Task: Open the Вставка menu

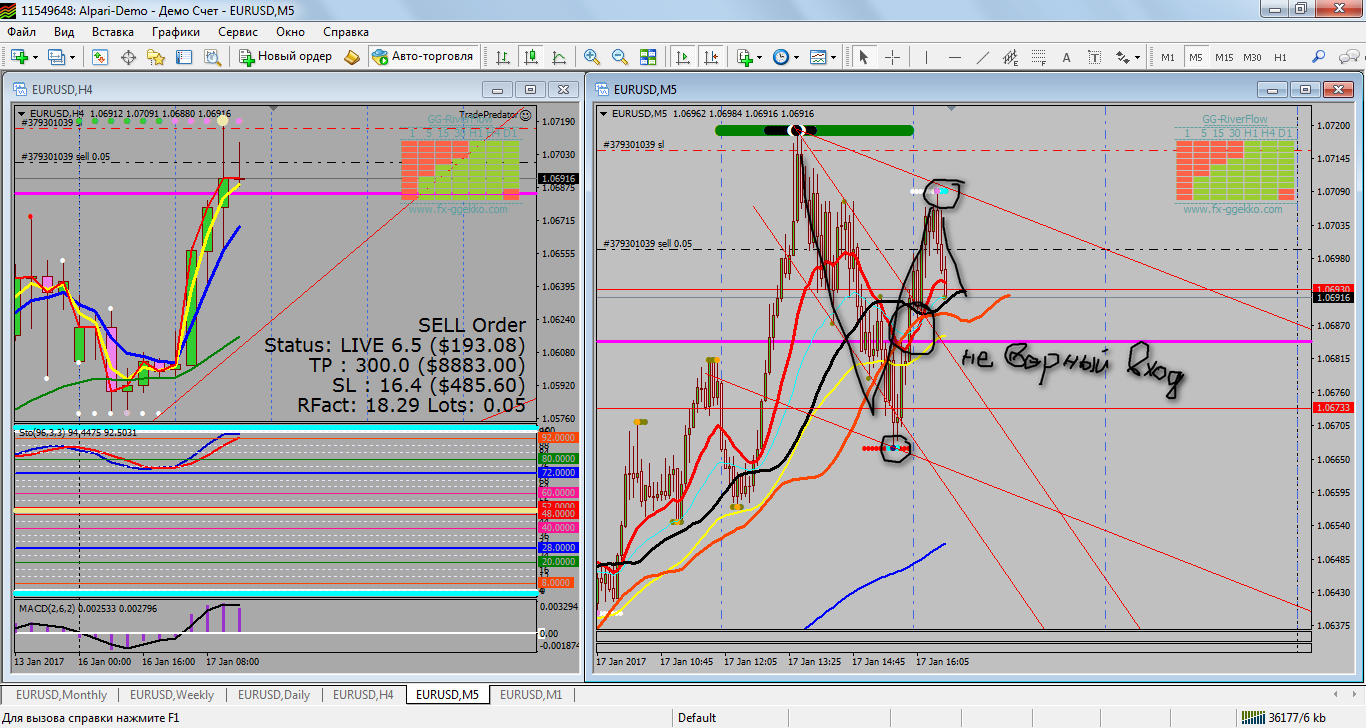Action: coord(113,31)
